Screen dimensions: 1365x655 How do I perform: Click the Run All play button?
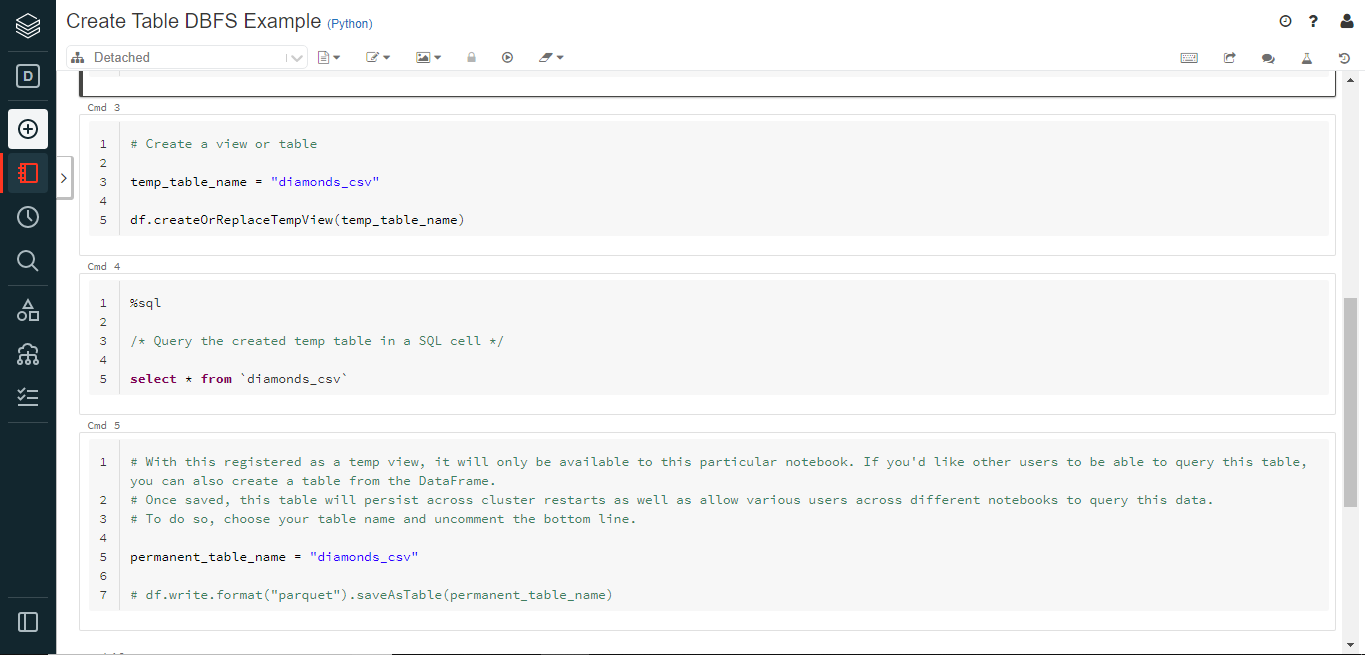[x=508, y=58]
